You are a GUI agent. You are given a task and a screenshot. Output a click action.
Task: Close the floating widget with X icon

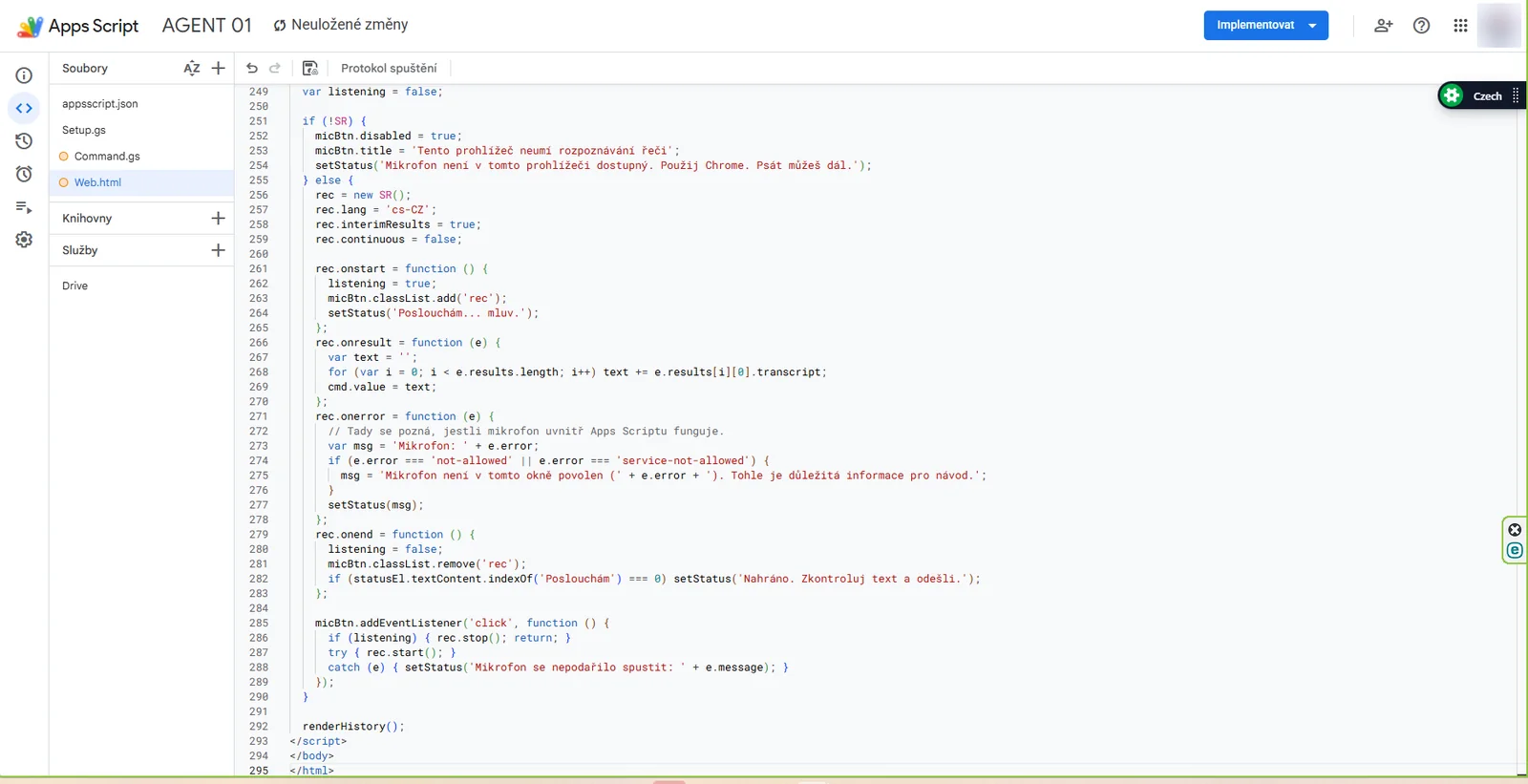(x=1515, y=530)
